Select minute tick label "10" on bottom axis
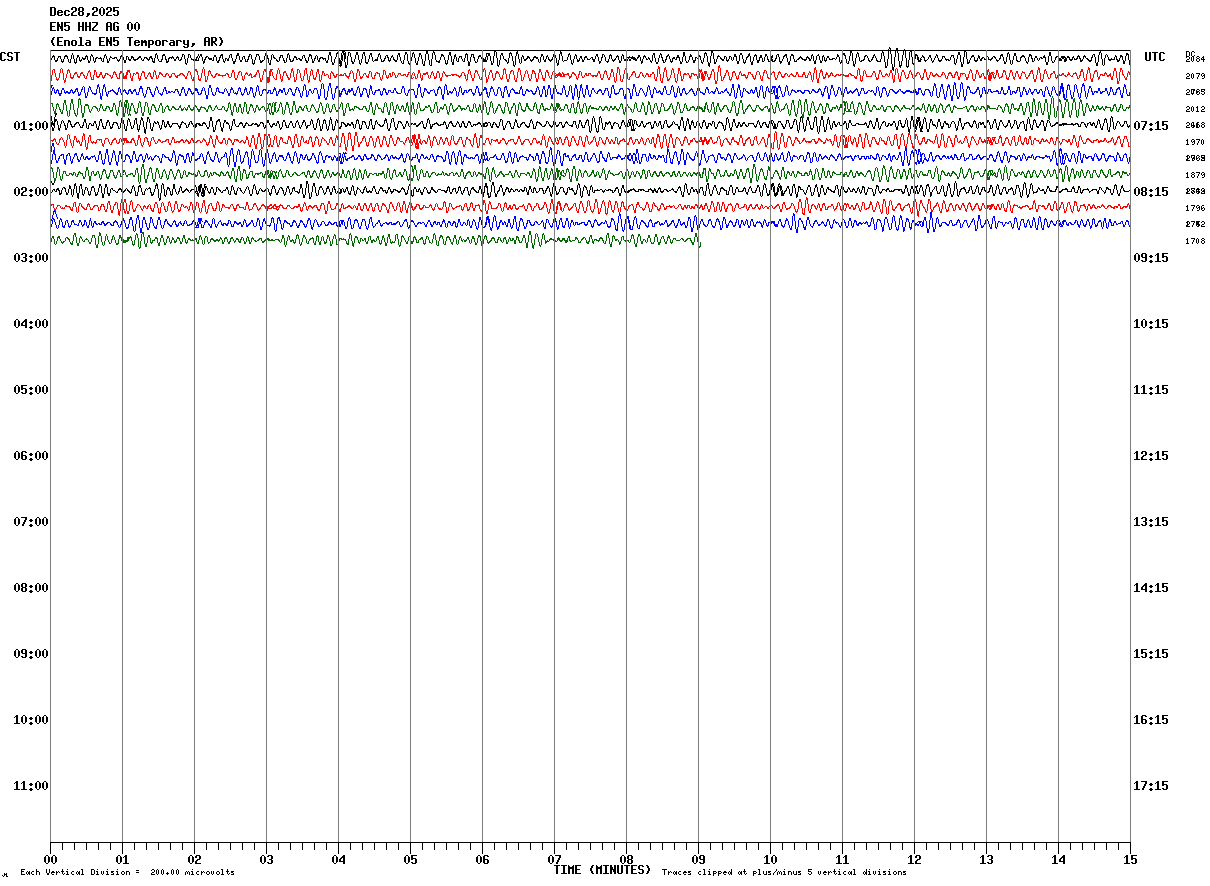1210x886 pixels. tap(770, 860)
